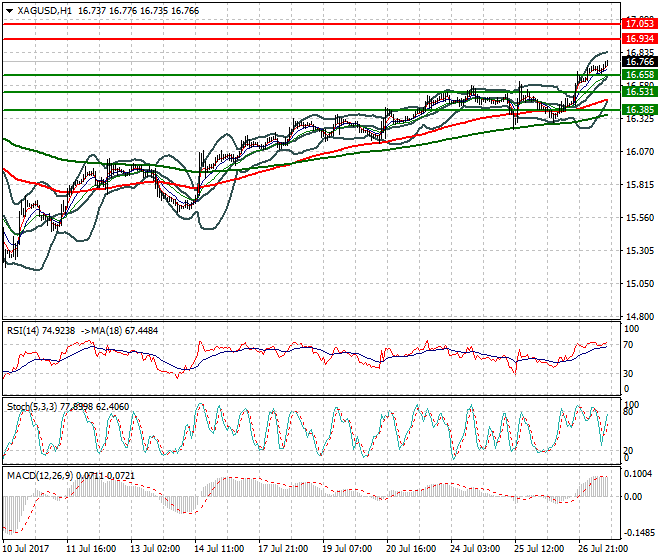660x560 pixels.
Task: Click the 24 Jul 03:00 time label
Action: (x=475, y=549)
